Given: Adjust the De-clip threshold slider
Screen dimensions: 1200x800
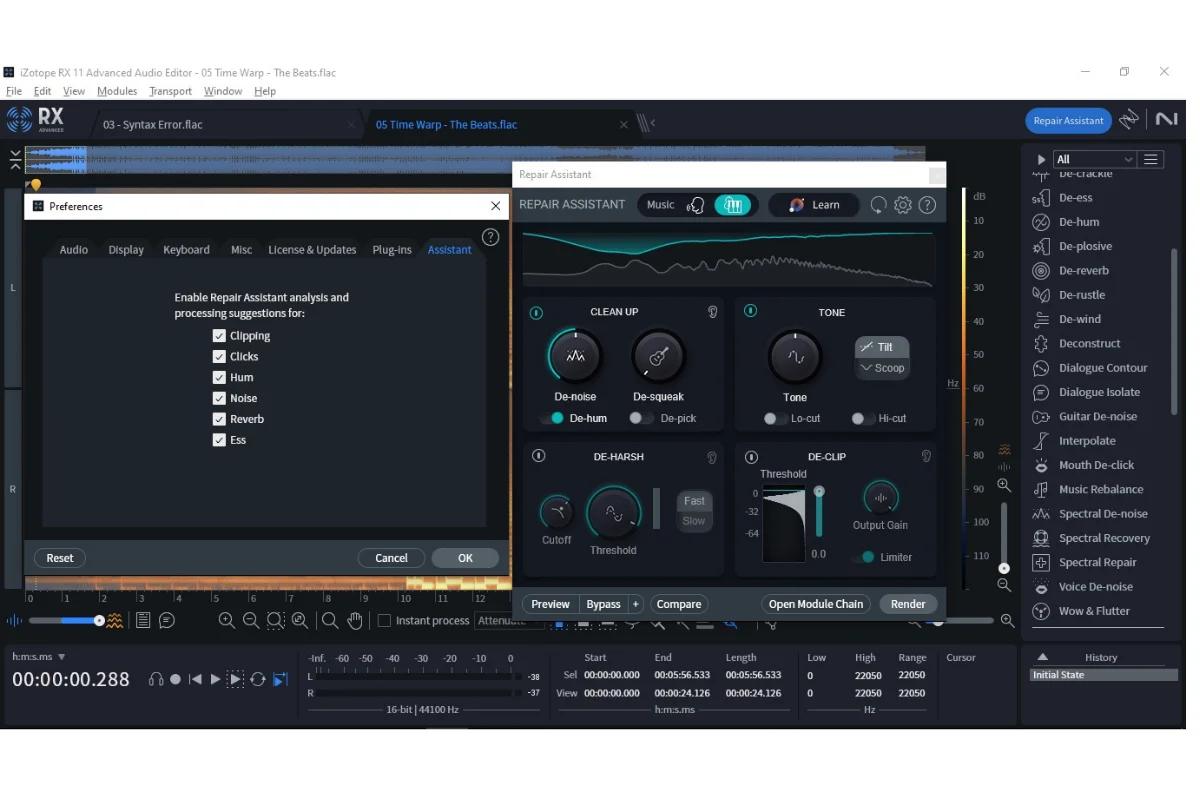Looking at the screenshot, I should [819, 492].
